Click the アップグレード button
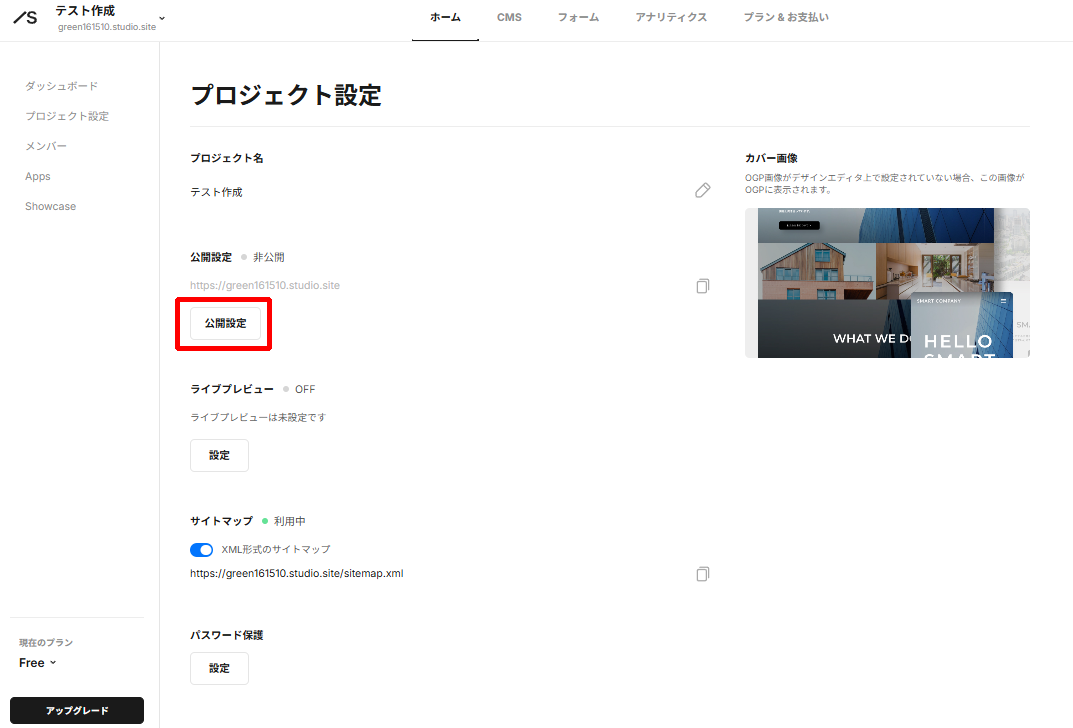Screen dimensions: 1073x728 pos(76,710)
